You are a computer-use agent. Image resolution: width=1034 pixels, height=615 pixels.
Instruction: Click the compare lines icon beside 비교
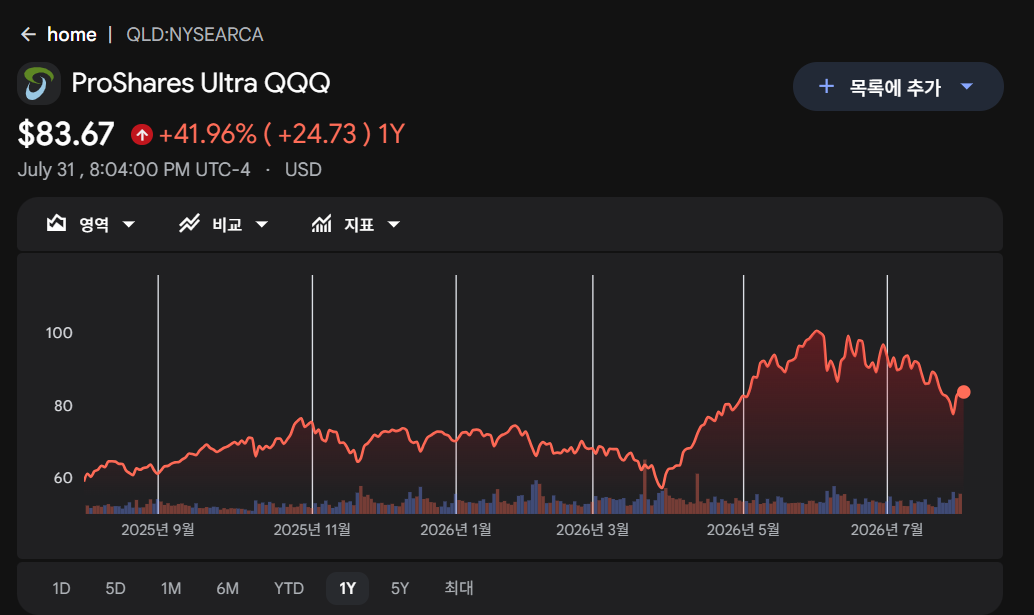pyautogui.click(x=189, y=224)
